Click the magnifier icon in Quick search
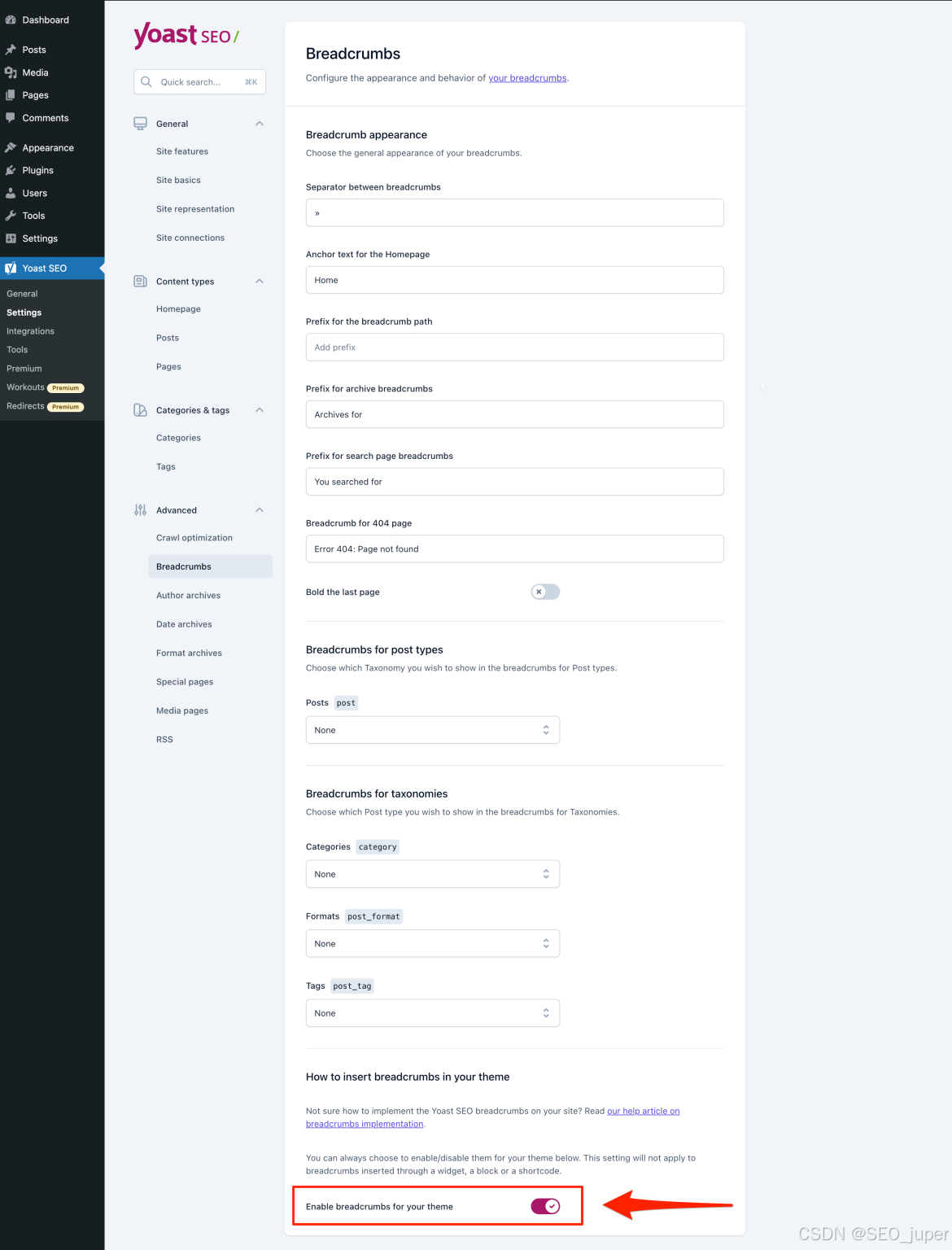 tap(146, 81)
